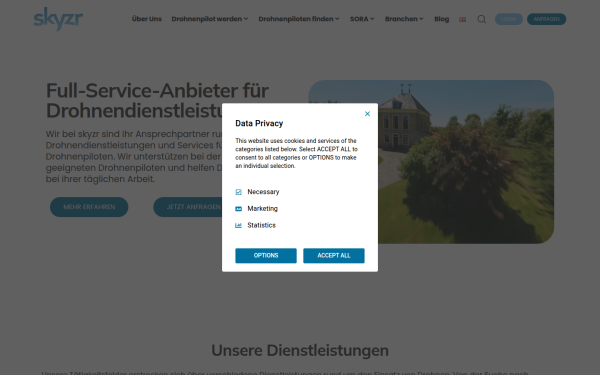Click the Marketing category icon

(238, 209)
